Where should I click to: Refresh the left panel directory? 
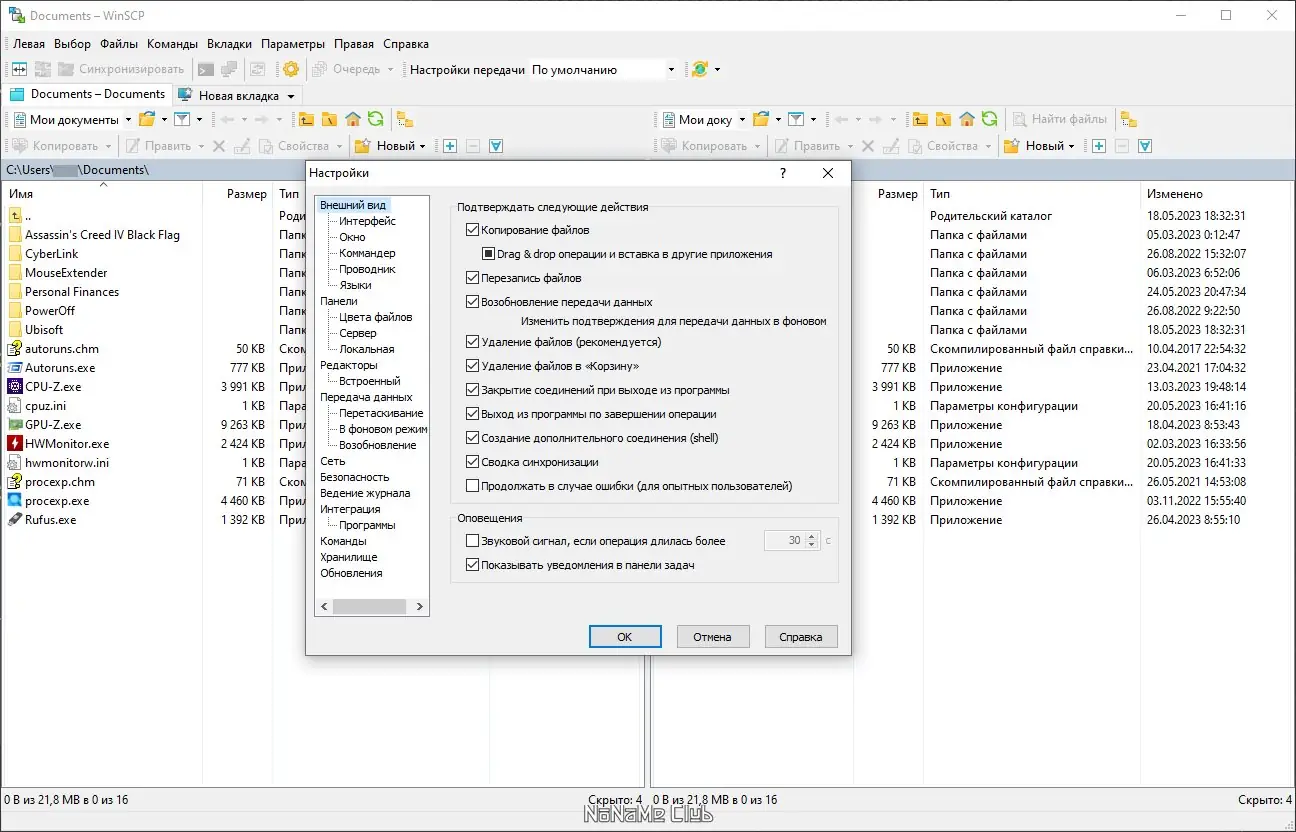375,119
